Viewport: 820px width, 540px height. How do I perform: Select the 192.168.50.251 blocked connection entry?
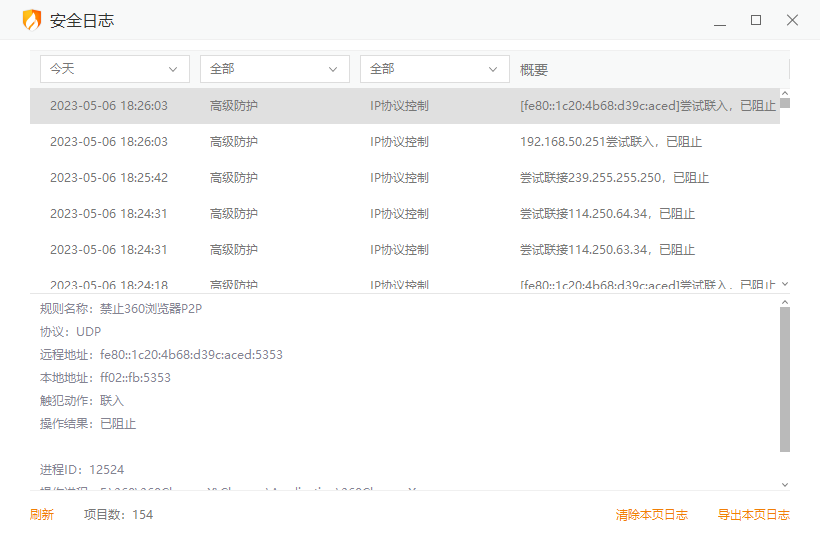610,142
